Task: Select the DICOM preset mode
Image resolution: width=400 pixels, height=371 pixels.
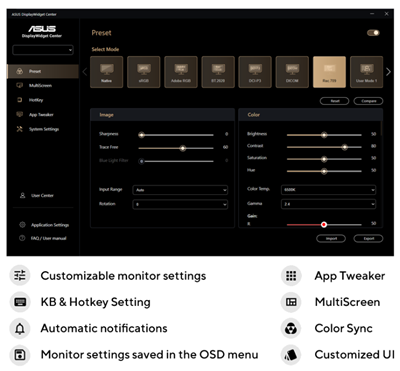Action: 292,72
